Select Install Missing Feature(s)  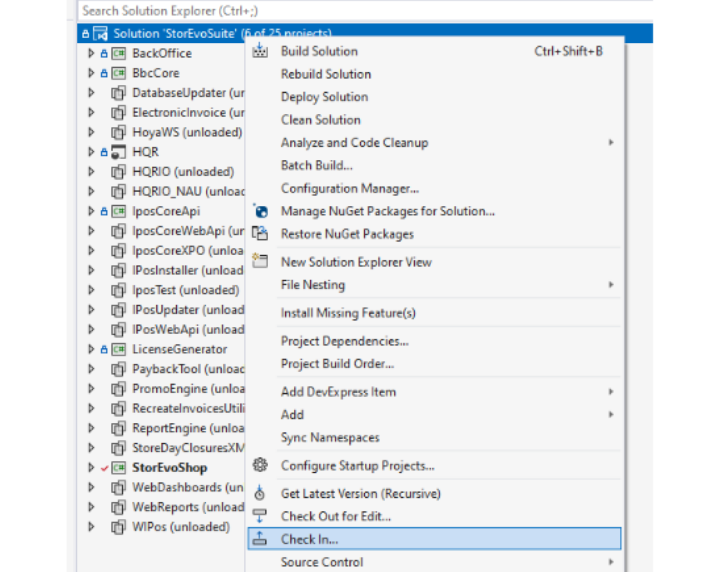click(x=434, y=313)
